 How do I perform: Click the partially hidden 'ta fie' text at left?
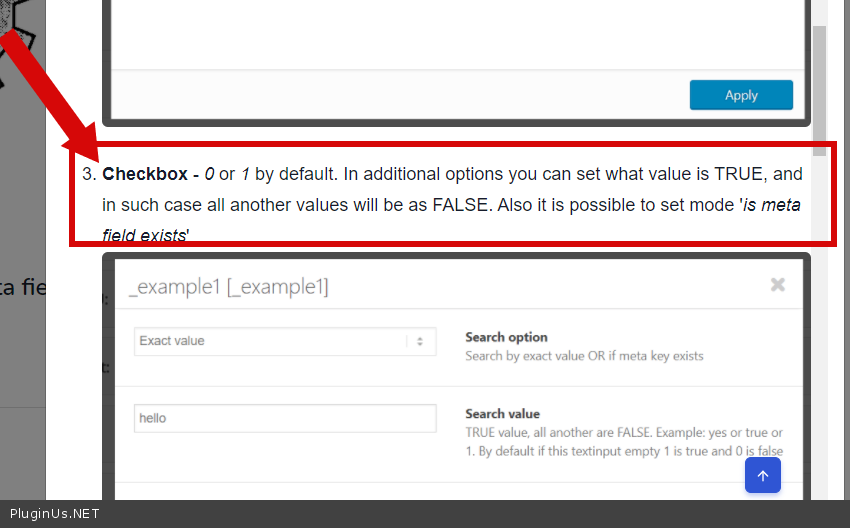pyautogui.click(x=22, y=288)
